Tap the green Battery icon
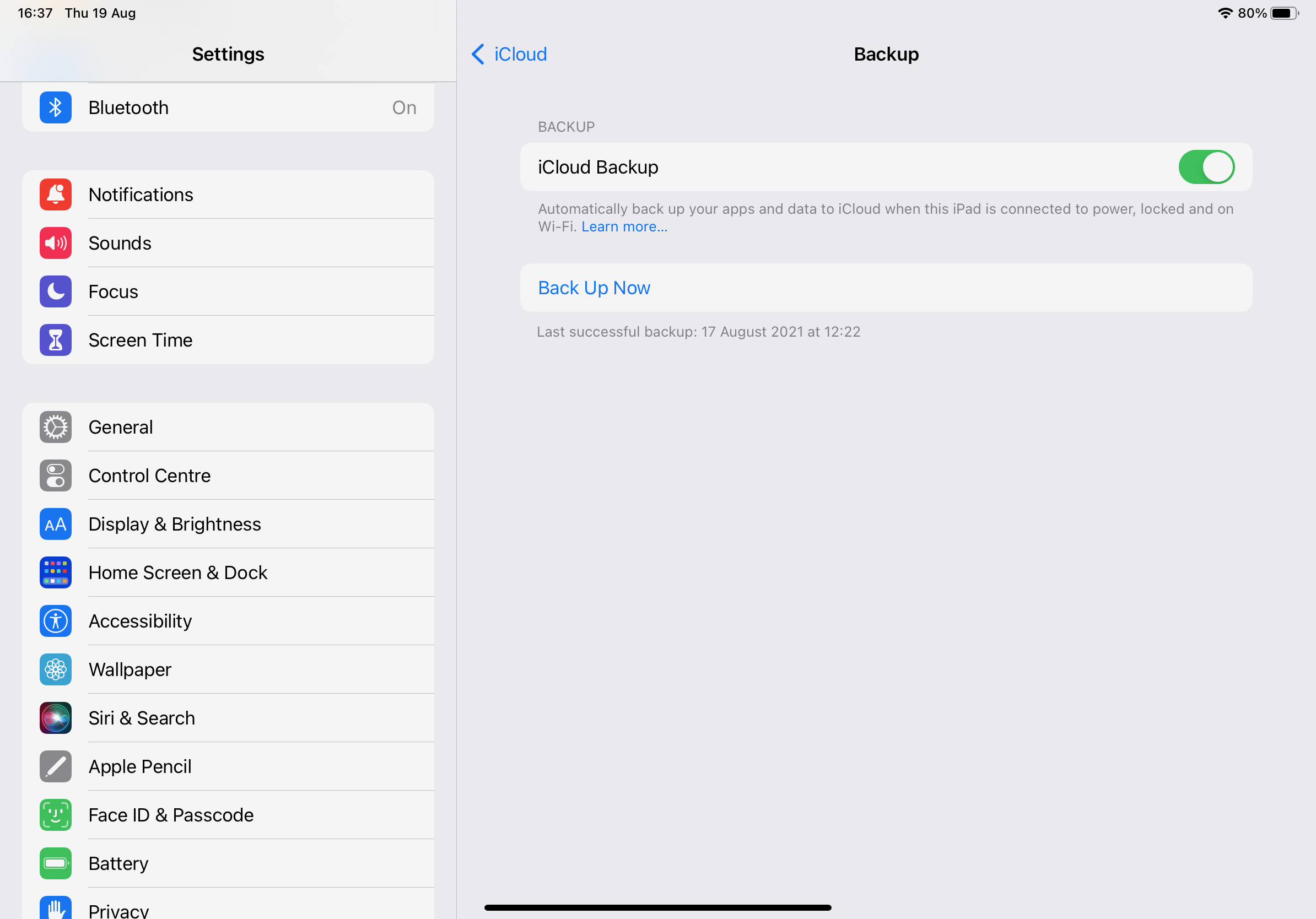1316x919 pixels. [x=56, y=863]
